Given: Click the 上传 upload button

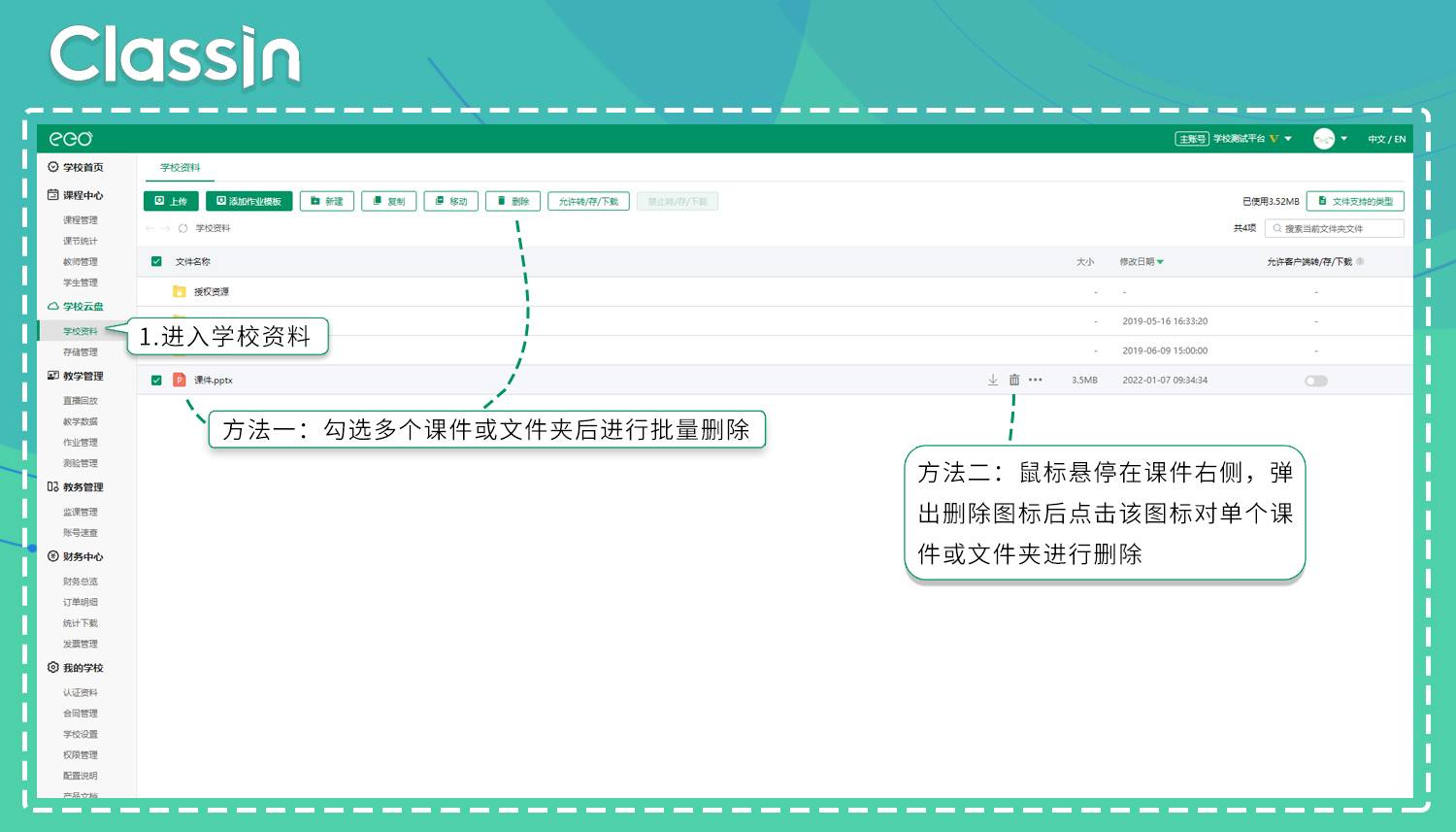Looking at the screenshot, I should coord(172,201).
